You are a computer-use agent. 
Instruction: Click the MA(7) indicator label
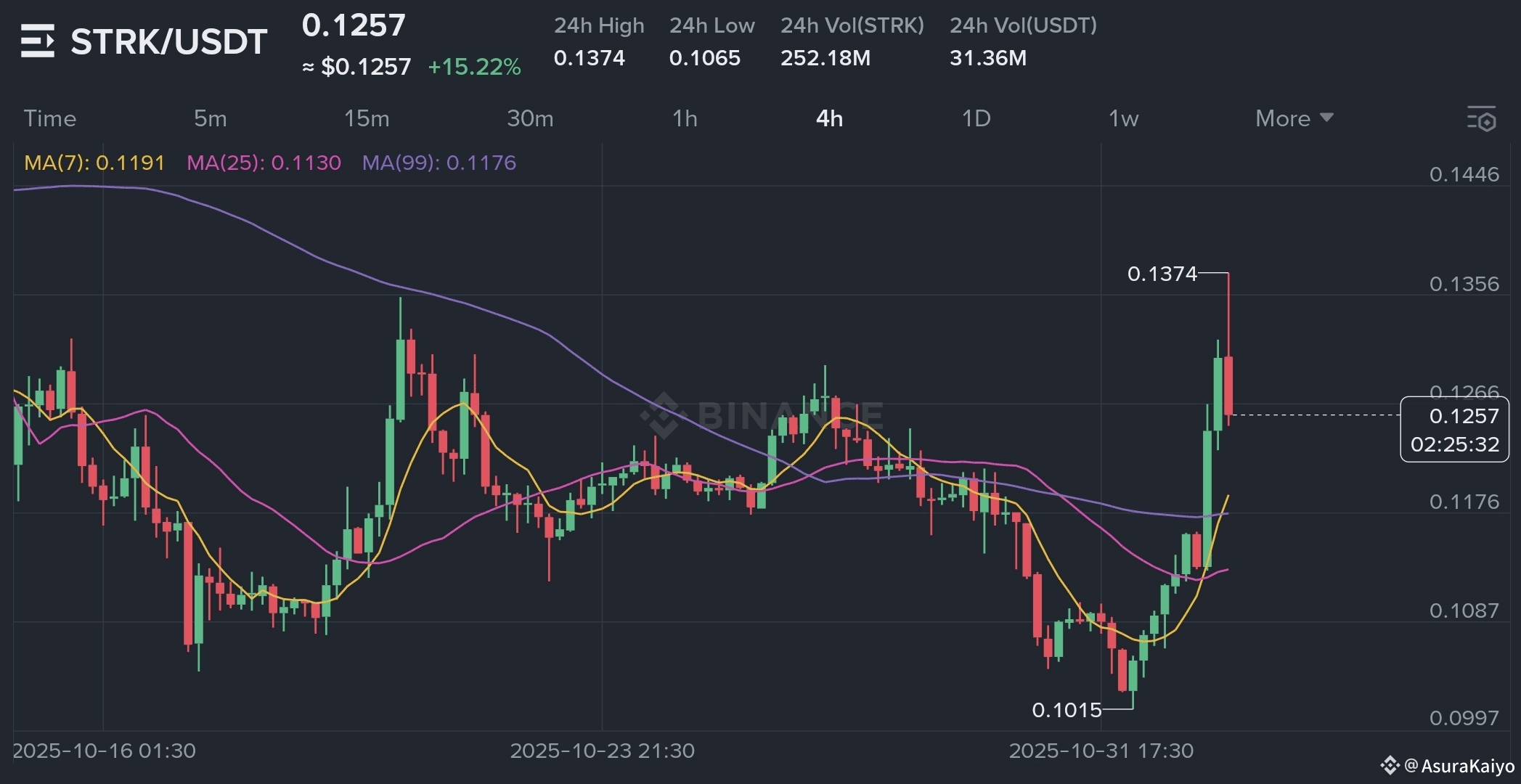pos(94,163)
